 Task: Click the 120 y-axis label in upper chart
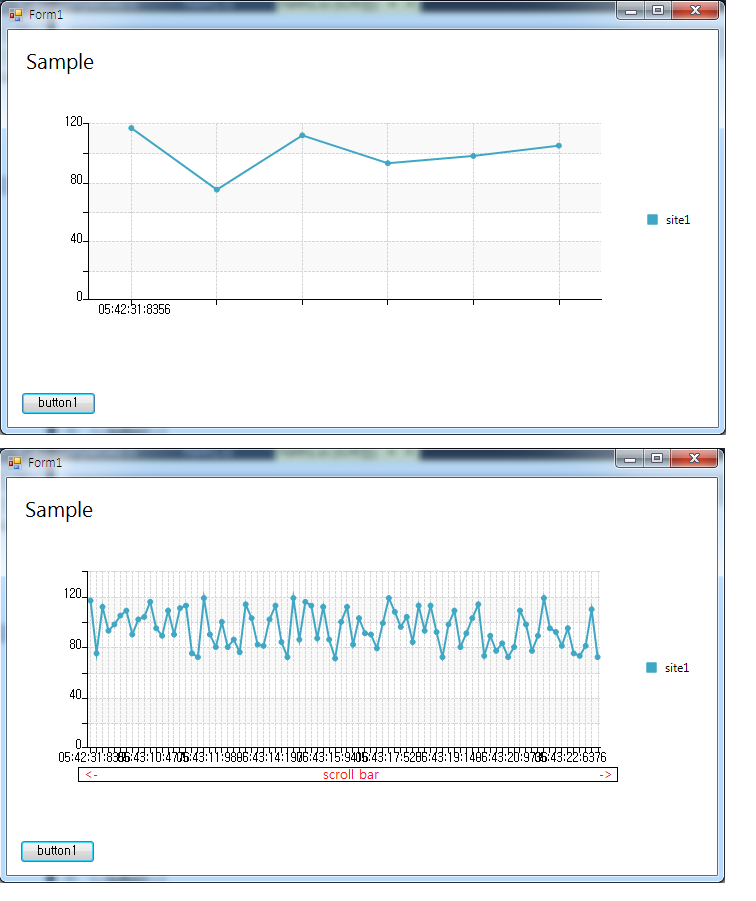[x=75, y=124]
